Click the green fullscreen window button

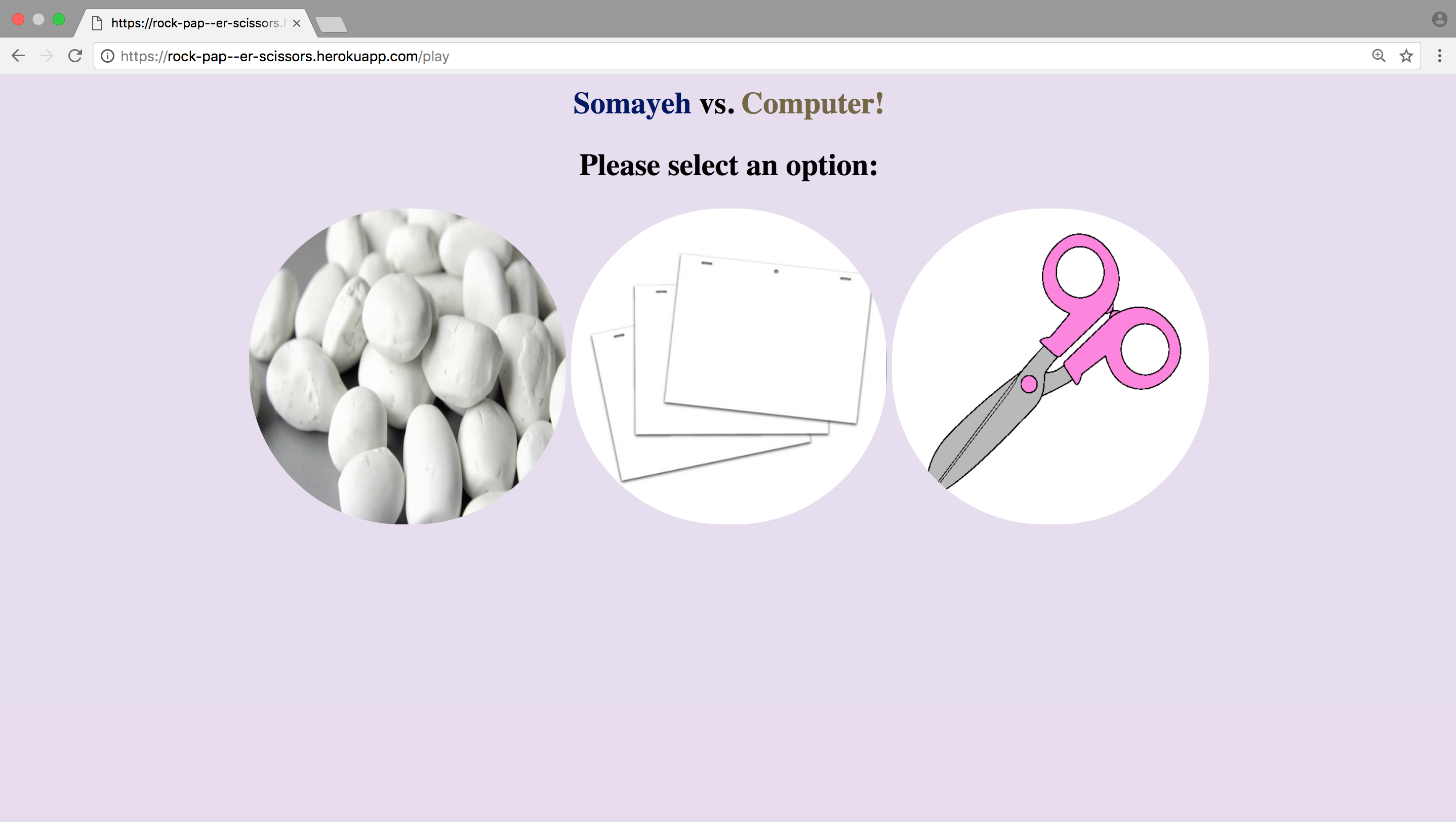pyautogui.click(x=59, y=19)
